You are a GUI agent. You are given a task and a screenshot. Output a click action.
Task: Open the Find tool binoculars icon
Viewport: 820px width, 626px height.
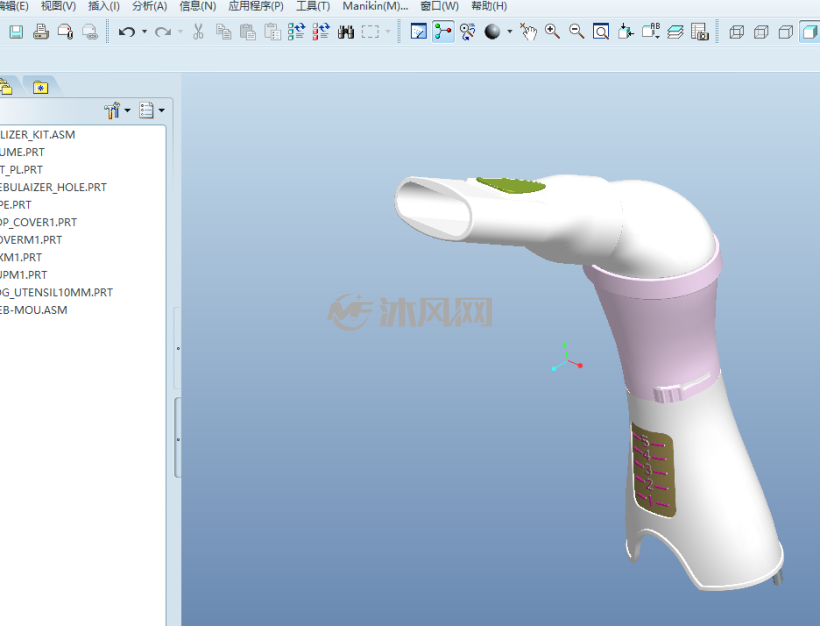(346, 32)
